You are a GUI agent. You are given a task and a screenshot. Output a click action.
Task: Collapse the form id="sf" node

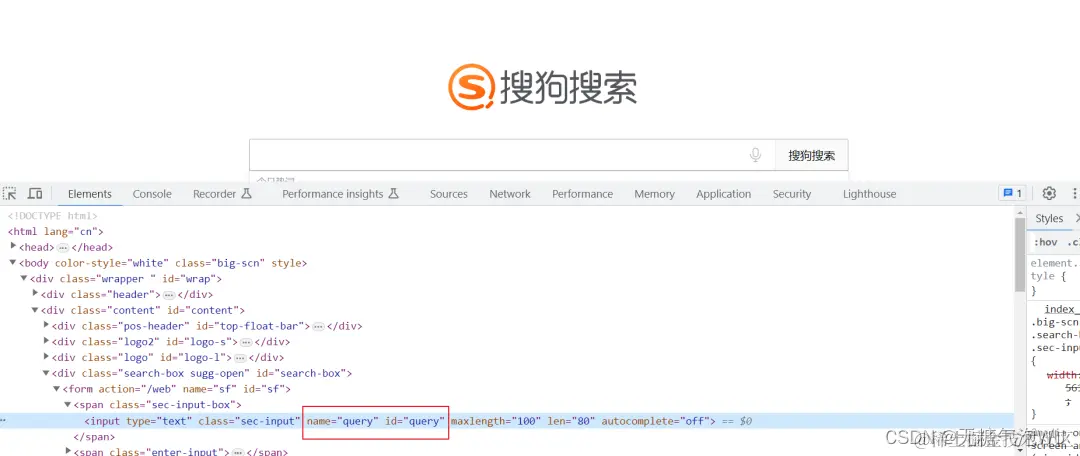pos(57,388)
